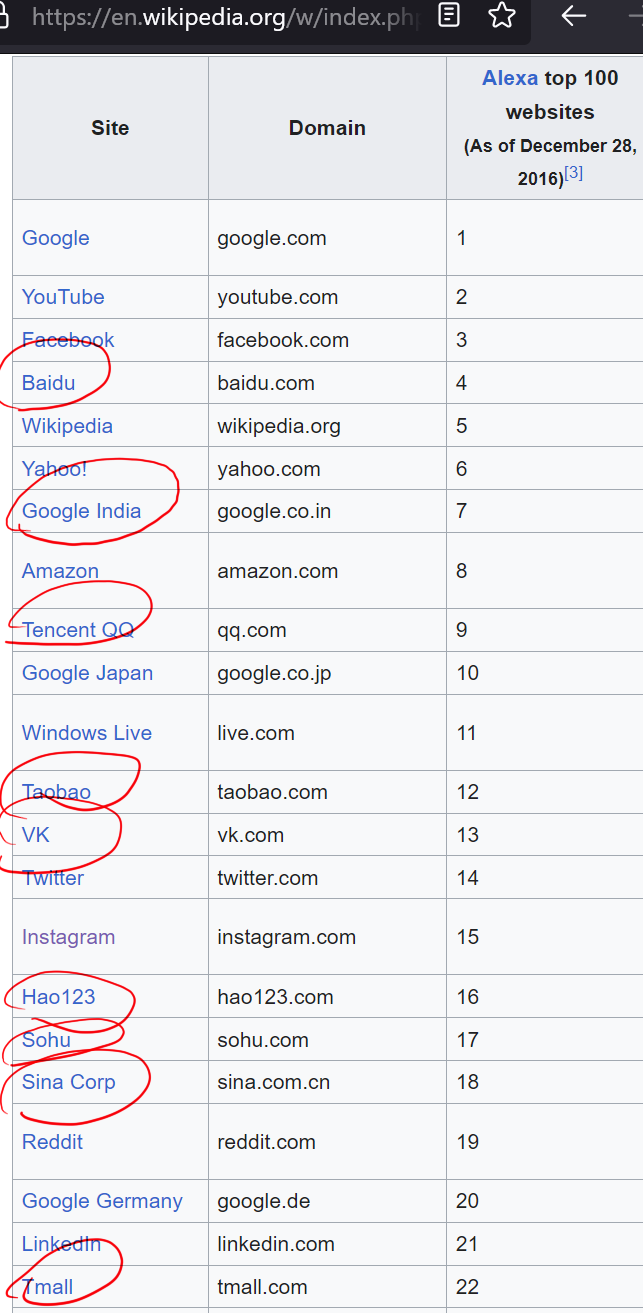Open the circled Baidu link
The image size is (643, 1313).
[48, 383]
